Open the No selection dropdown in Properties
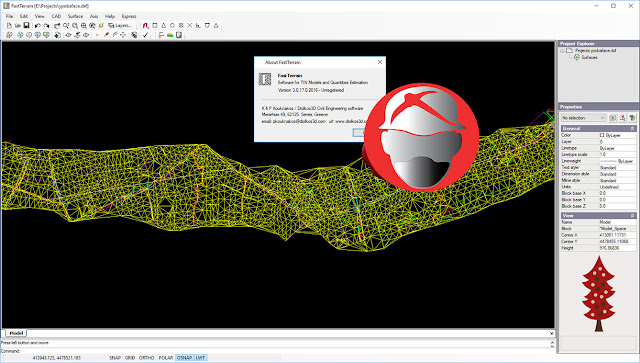Screen dimensions: 640x363 (x=583, y=118)
